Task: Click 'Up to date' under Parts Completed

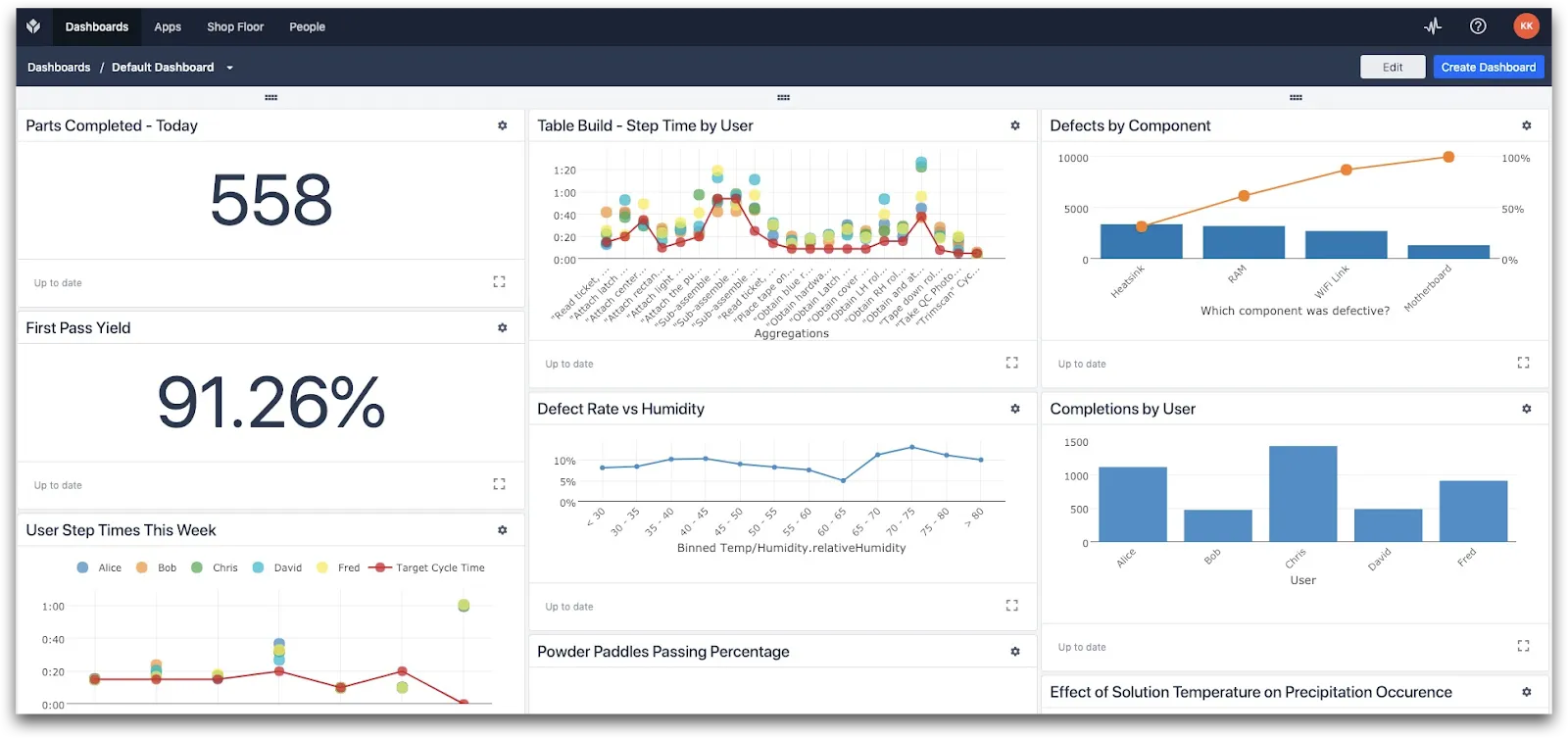Action: [x=58, y=283]
